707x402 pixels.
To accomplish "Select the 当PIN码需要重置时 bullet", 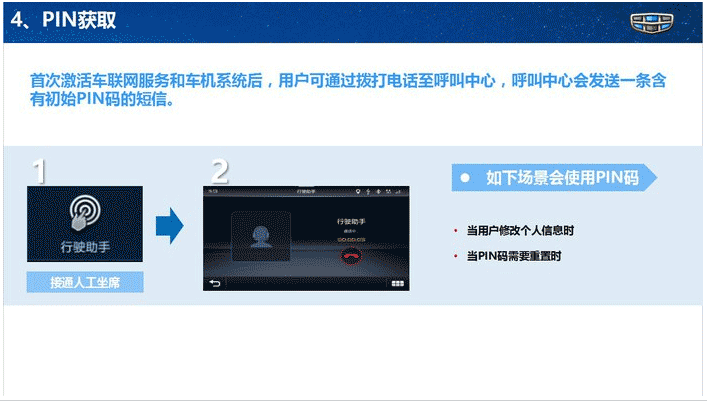I will [514, 256].
